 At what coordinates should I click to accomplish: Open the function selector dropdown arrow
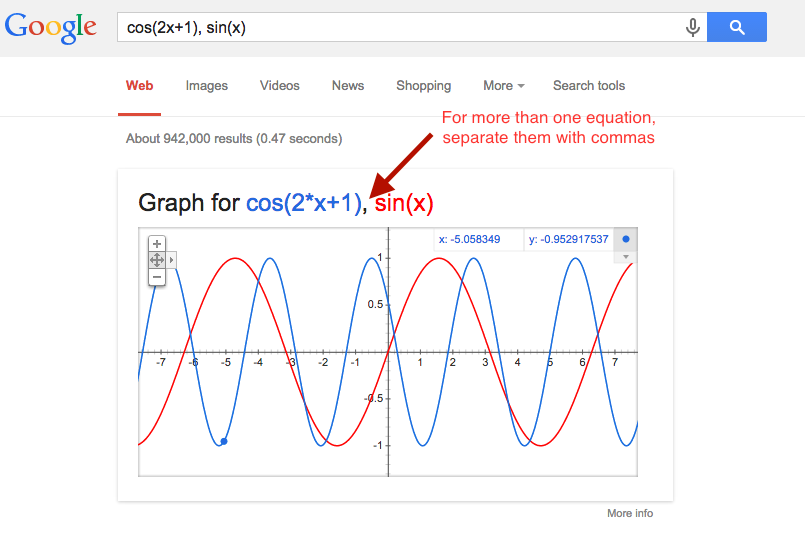point(626,257)
